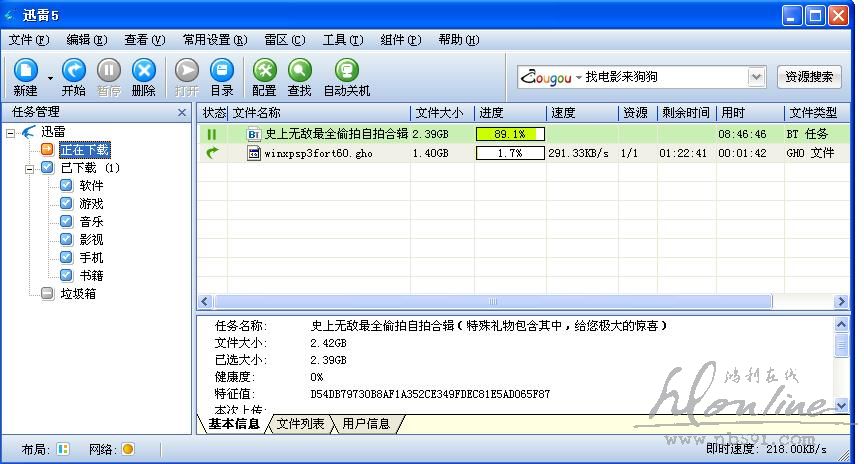This screenshot has height=464, width=864.
Task: Click the paused status icon of BT task
Action: click(x=212, y=134)
